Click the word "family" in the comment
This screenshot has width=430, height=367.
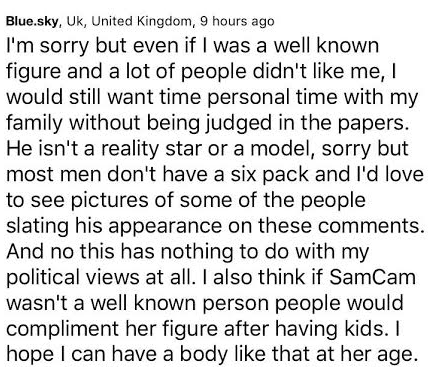pos(34,123)
